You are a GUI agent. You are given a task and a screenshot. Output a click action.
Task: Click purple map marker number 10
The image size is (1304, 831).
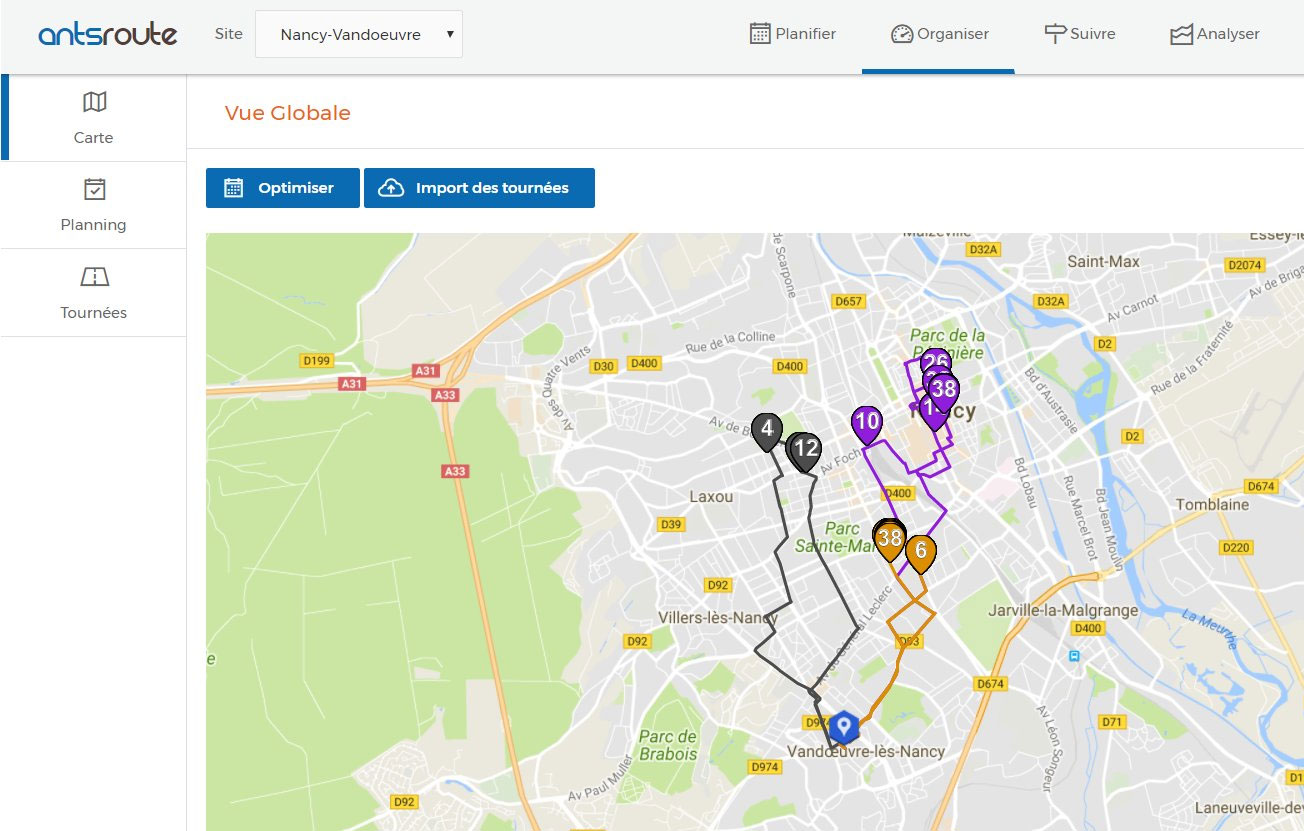[867, 424]
